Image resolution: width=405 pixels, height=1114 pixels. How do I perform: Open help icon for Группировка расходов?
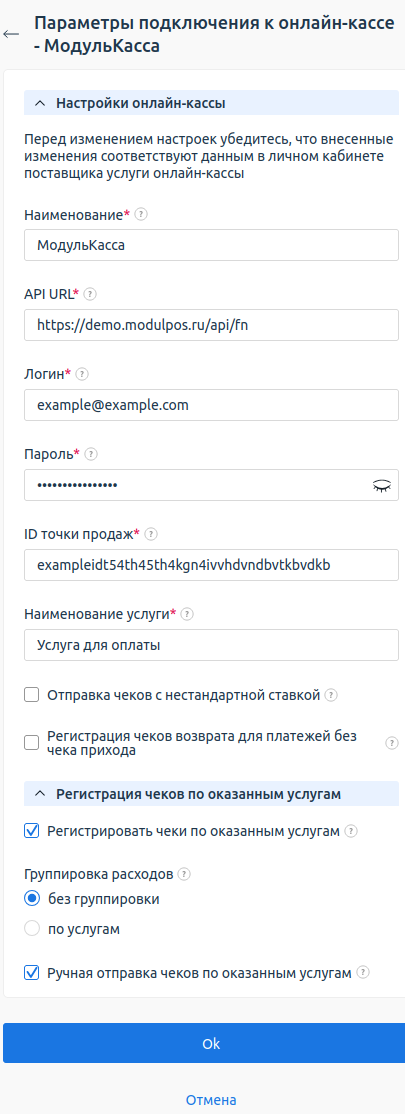click(x=184, y=873)
